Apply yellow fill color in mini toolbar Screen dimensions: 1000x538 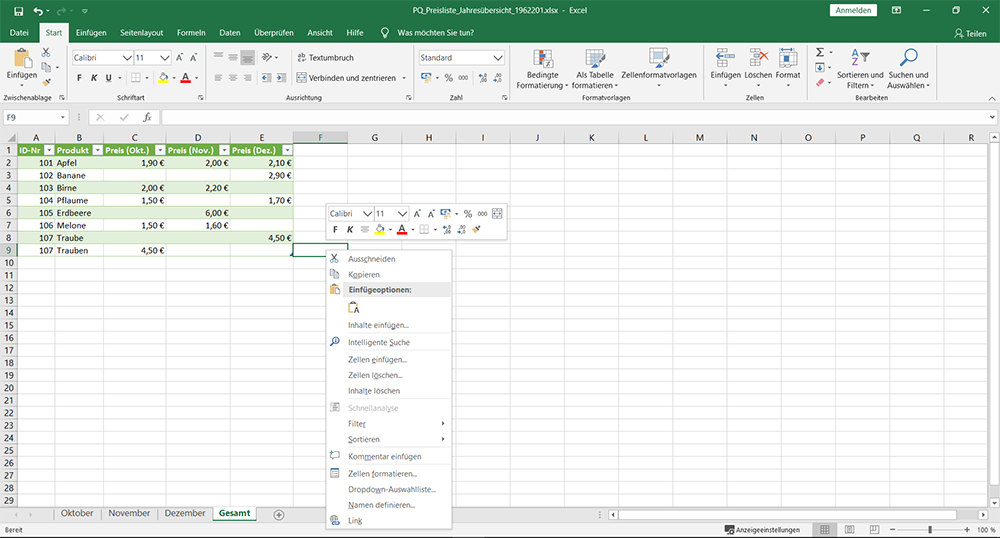(x=379, y=229)
